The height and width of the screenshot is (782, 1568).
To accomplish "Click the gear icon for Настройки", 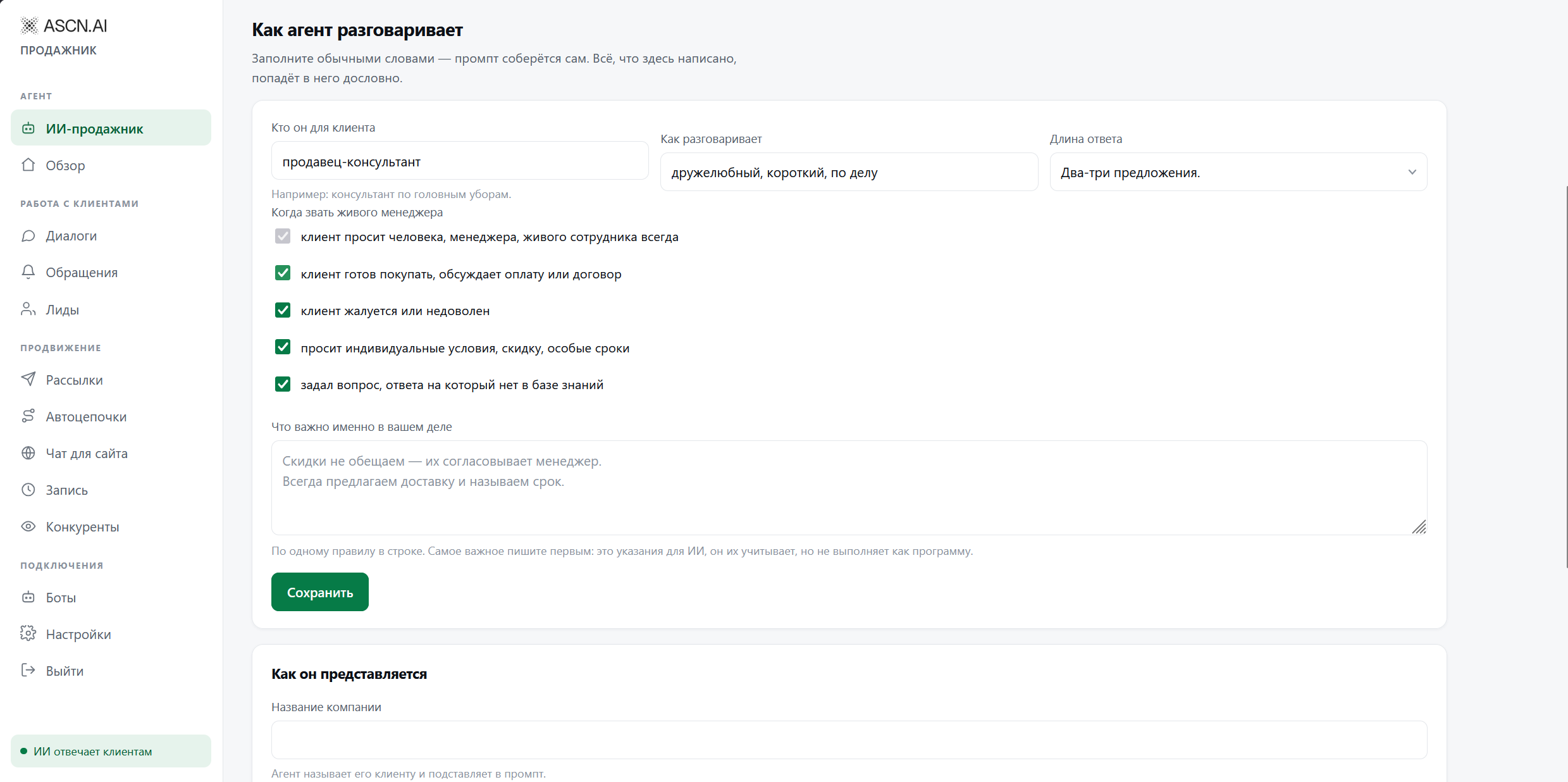I will coord(28,634).
